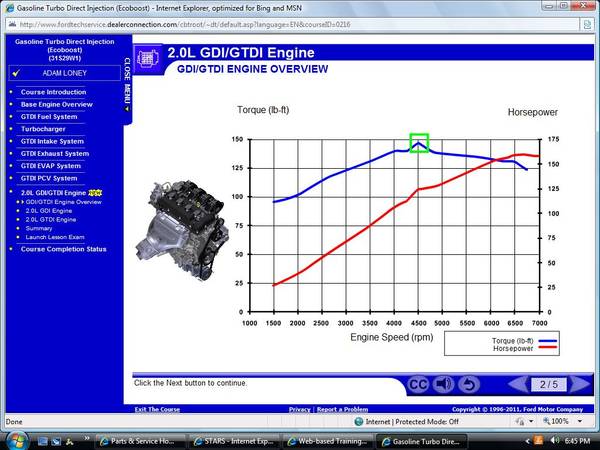Open the Turbocharger lesson in the menu

[43, 129]
